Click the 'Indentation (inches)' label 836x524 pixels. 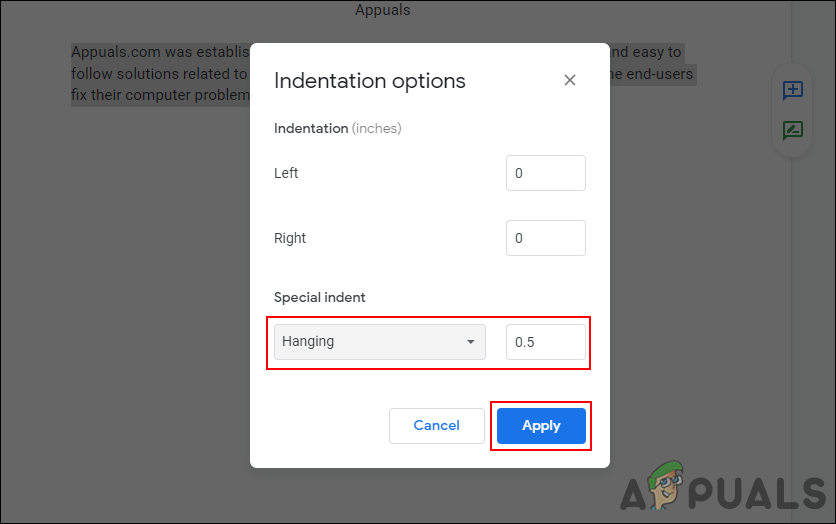click(337, 129)
